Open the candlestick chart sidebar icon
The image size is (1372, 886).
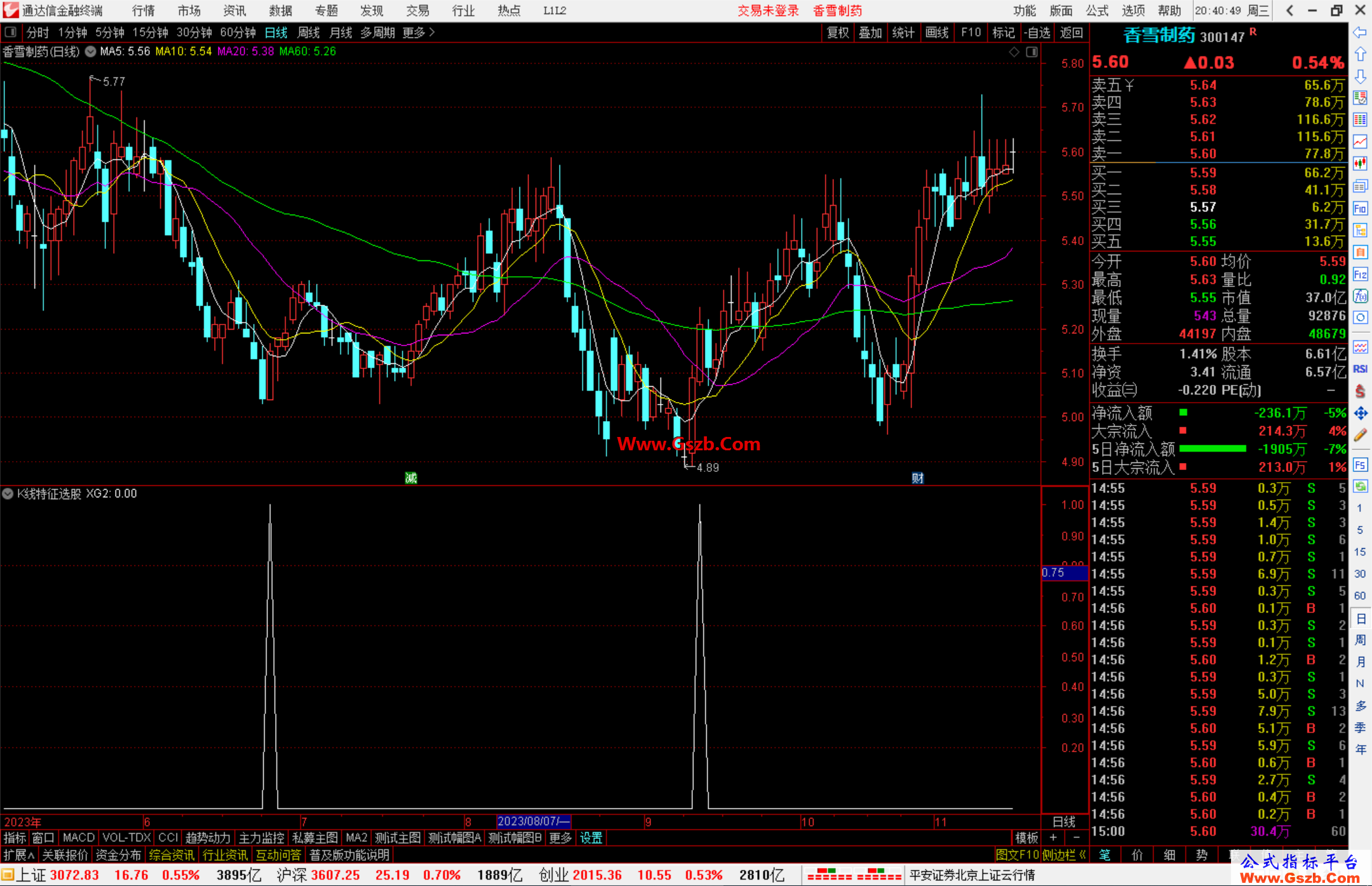tap(1360, 163)
